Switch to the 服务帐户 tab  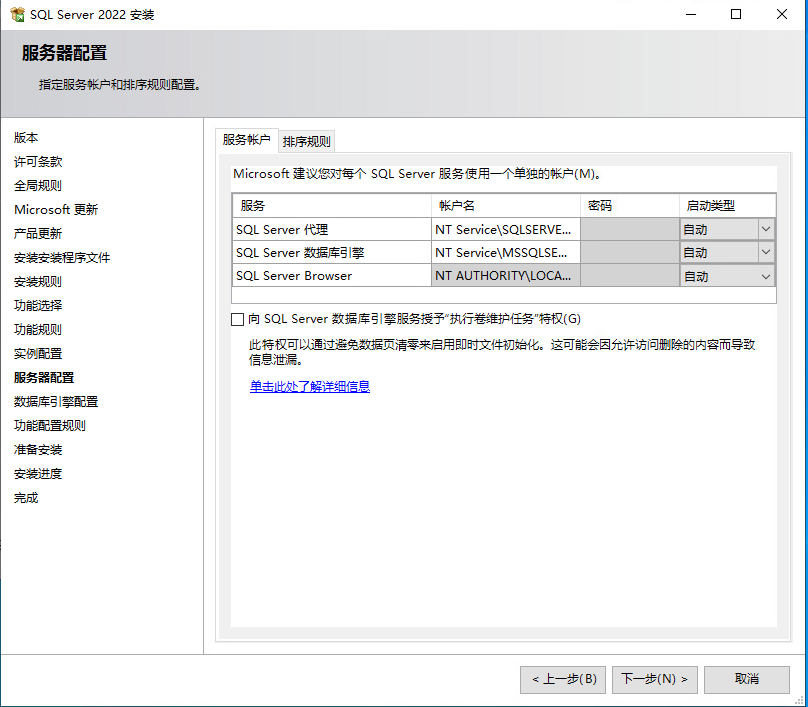click(x=246, y=140)
